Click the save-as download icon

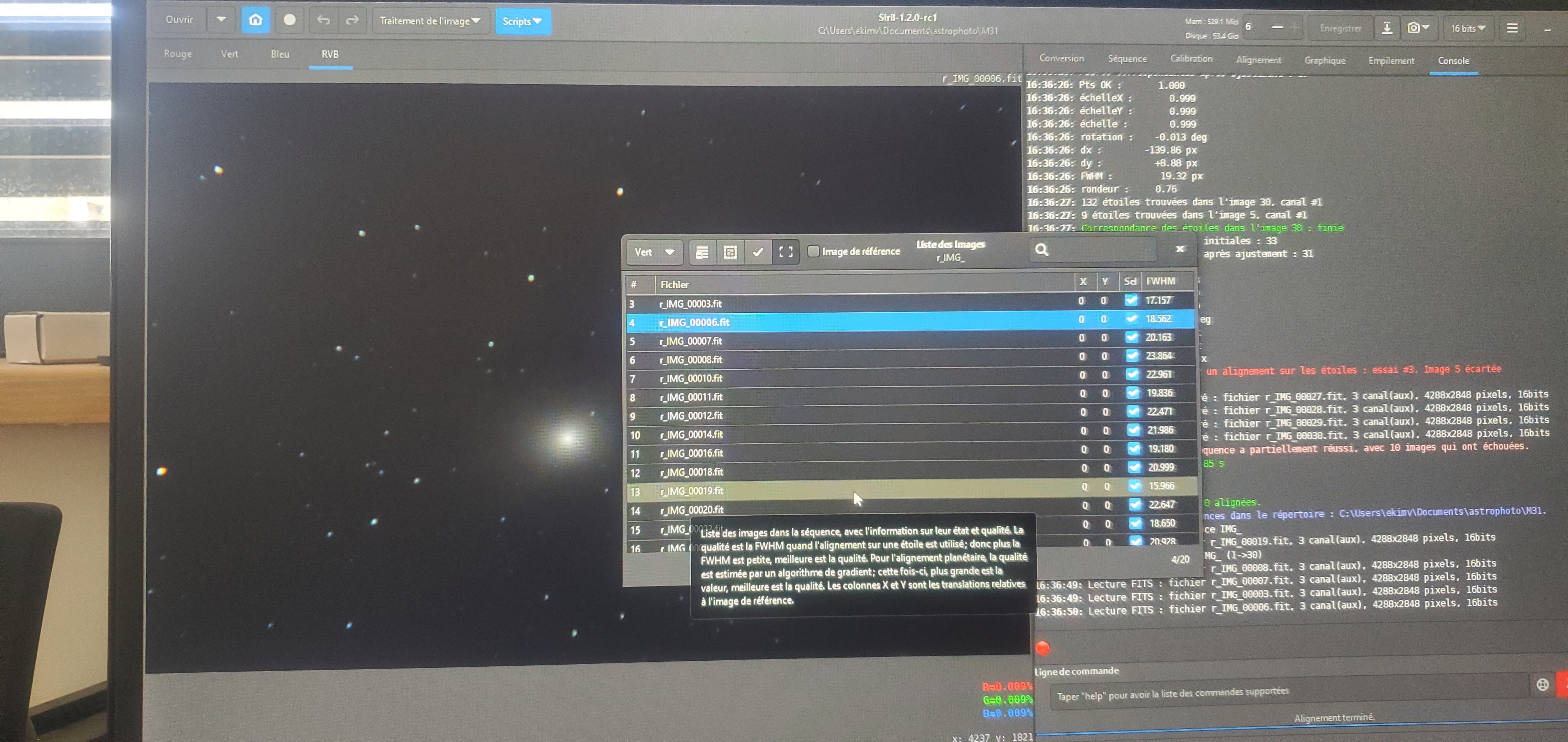click(x=1387, y=28)
